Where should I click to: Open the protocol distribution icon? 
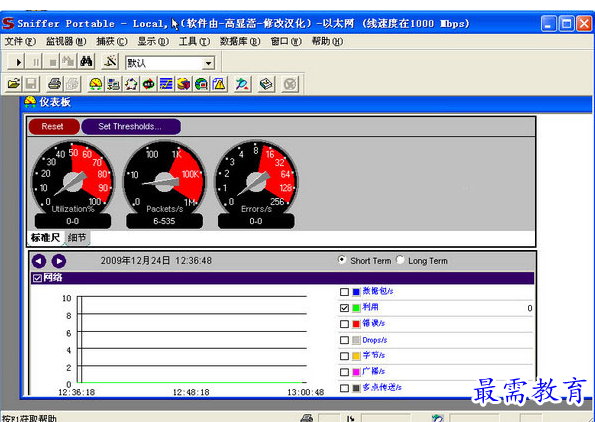(x=183, y=83)
